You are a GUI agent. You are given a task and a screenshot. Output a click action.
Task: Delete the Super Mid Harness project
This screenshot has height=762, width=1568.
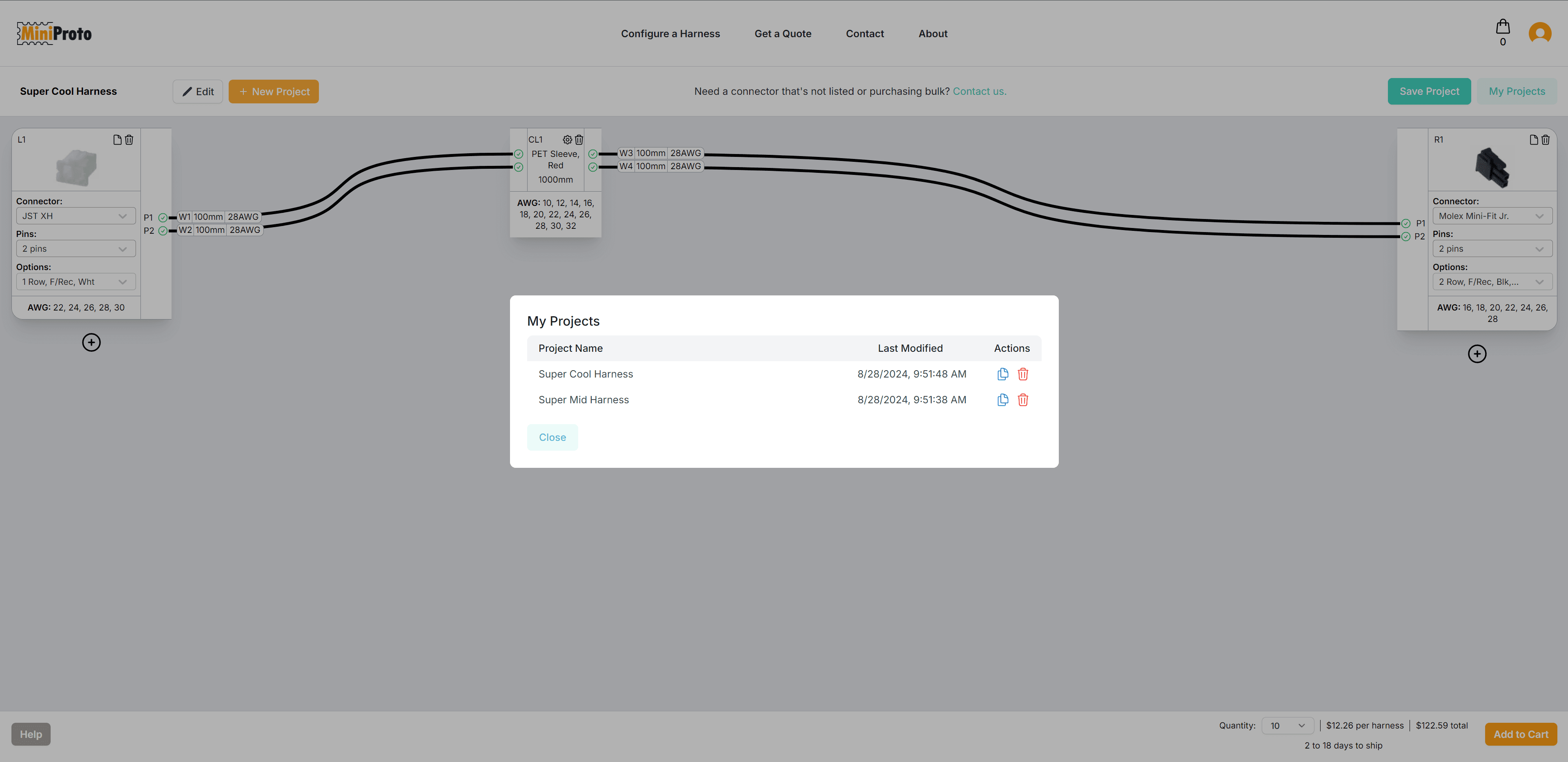(x=1022, y=400)
